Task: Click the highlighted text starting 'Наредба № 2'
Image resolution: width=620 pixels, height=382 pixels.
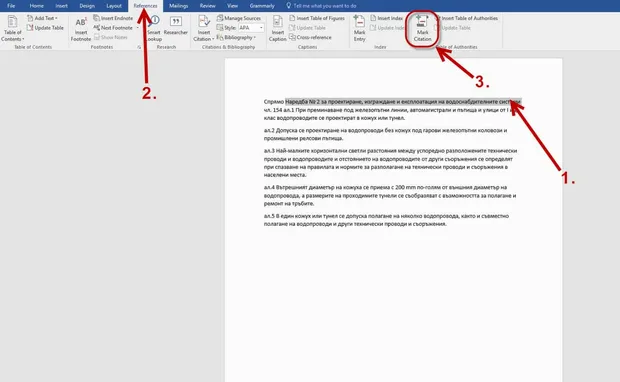Action: (403, 102)
